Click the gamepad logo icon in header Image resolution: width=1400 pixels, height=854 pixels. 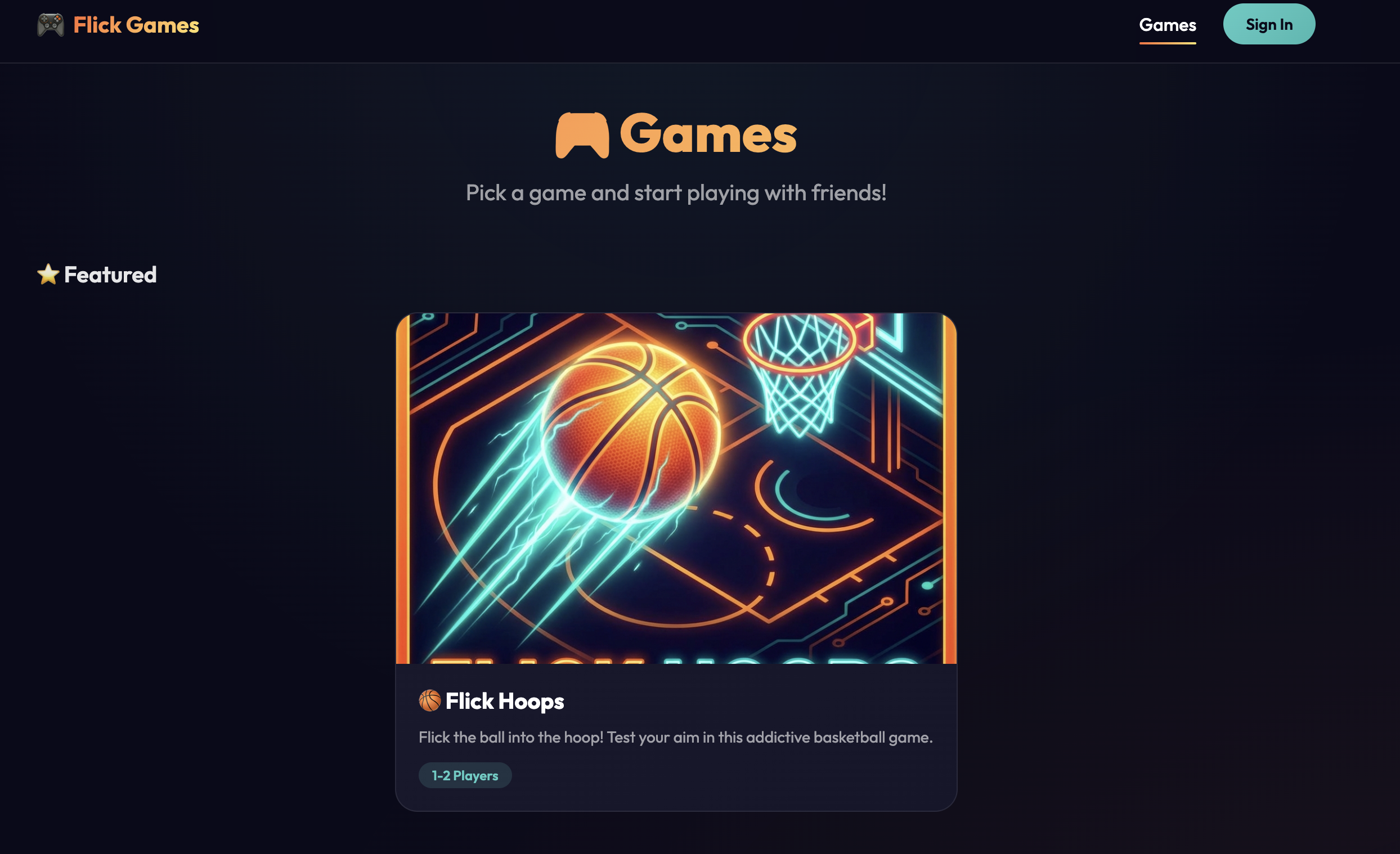(51, 25)
